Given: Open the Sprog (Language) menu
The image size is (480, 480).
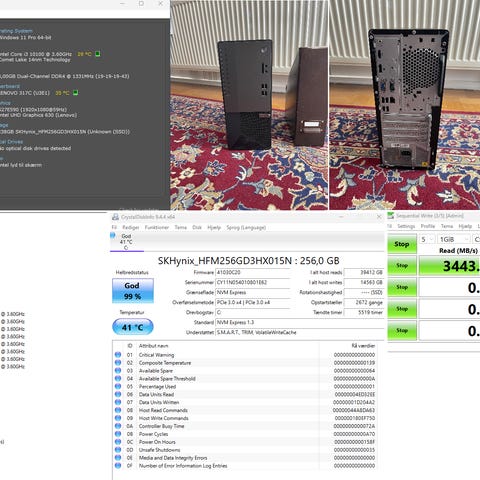Looking at the screenshot, I should click(x=246, y=227).
